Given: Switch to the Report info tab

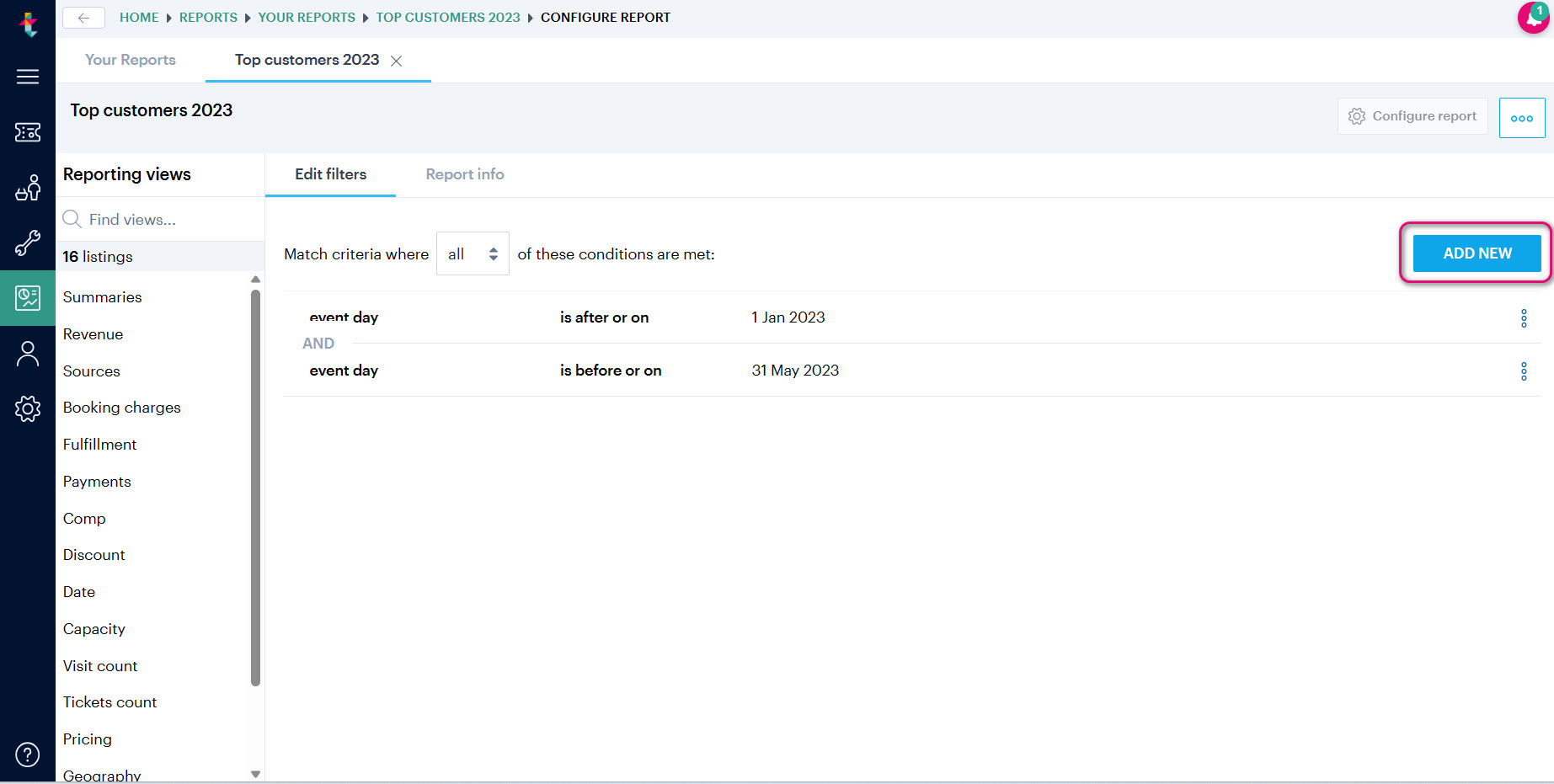Looking at the screenshot, I should click(465, 174).
